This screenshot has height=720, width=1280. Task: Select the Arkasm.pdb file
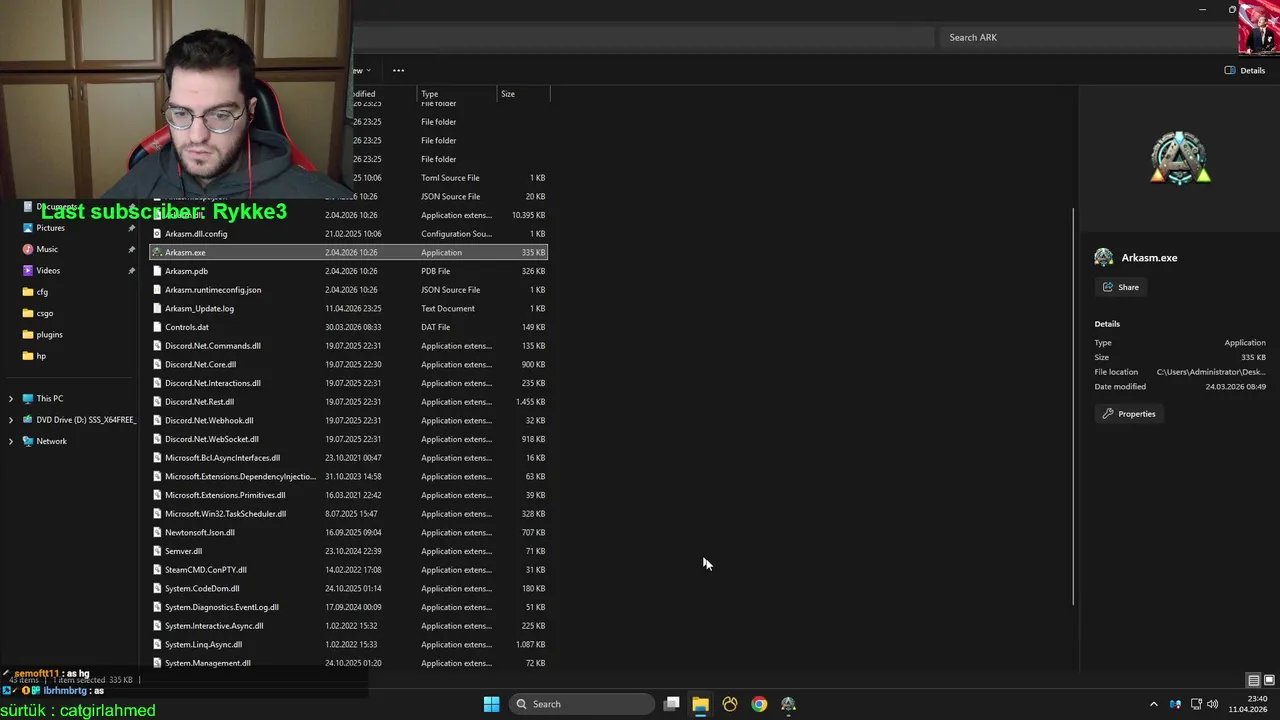(186, 271)
